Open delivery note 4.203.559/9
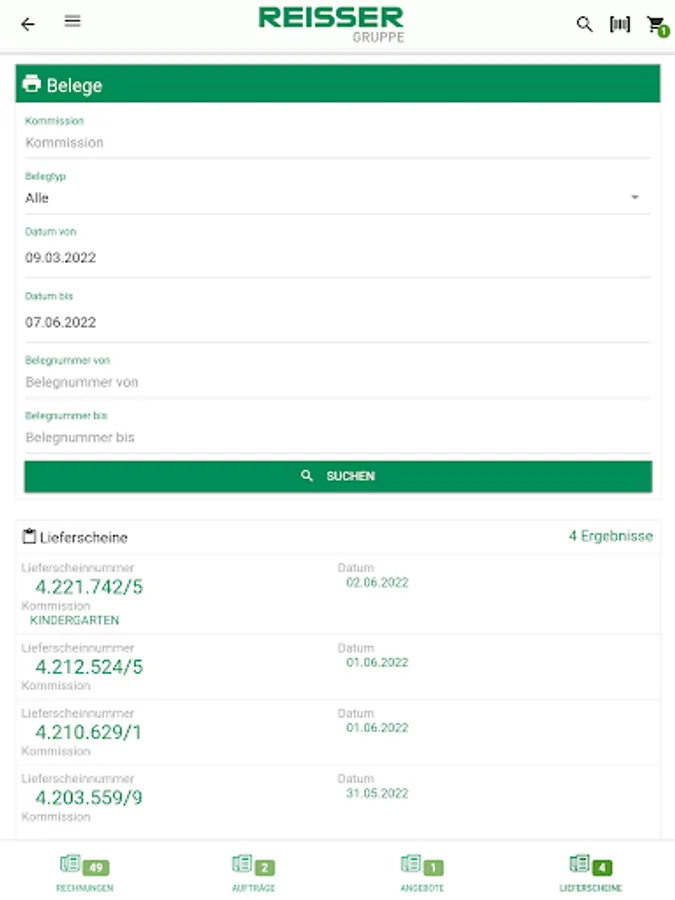The width and height of the screenshot is (675, 900). [89, 798]
